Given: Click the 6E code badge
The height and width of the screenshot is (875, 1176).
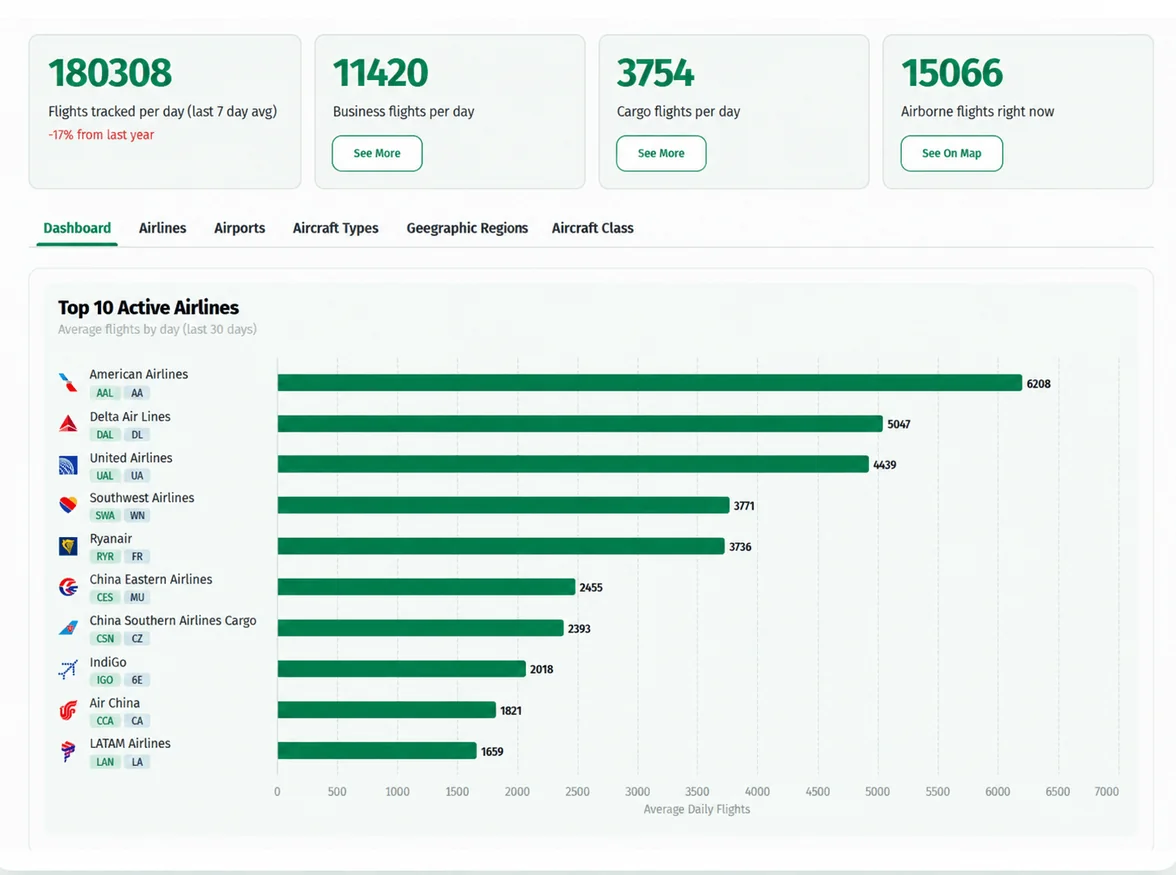Looking at the screenshot, I should pos(137,680).
